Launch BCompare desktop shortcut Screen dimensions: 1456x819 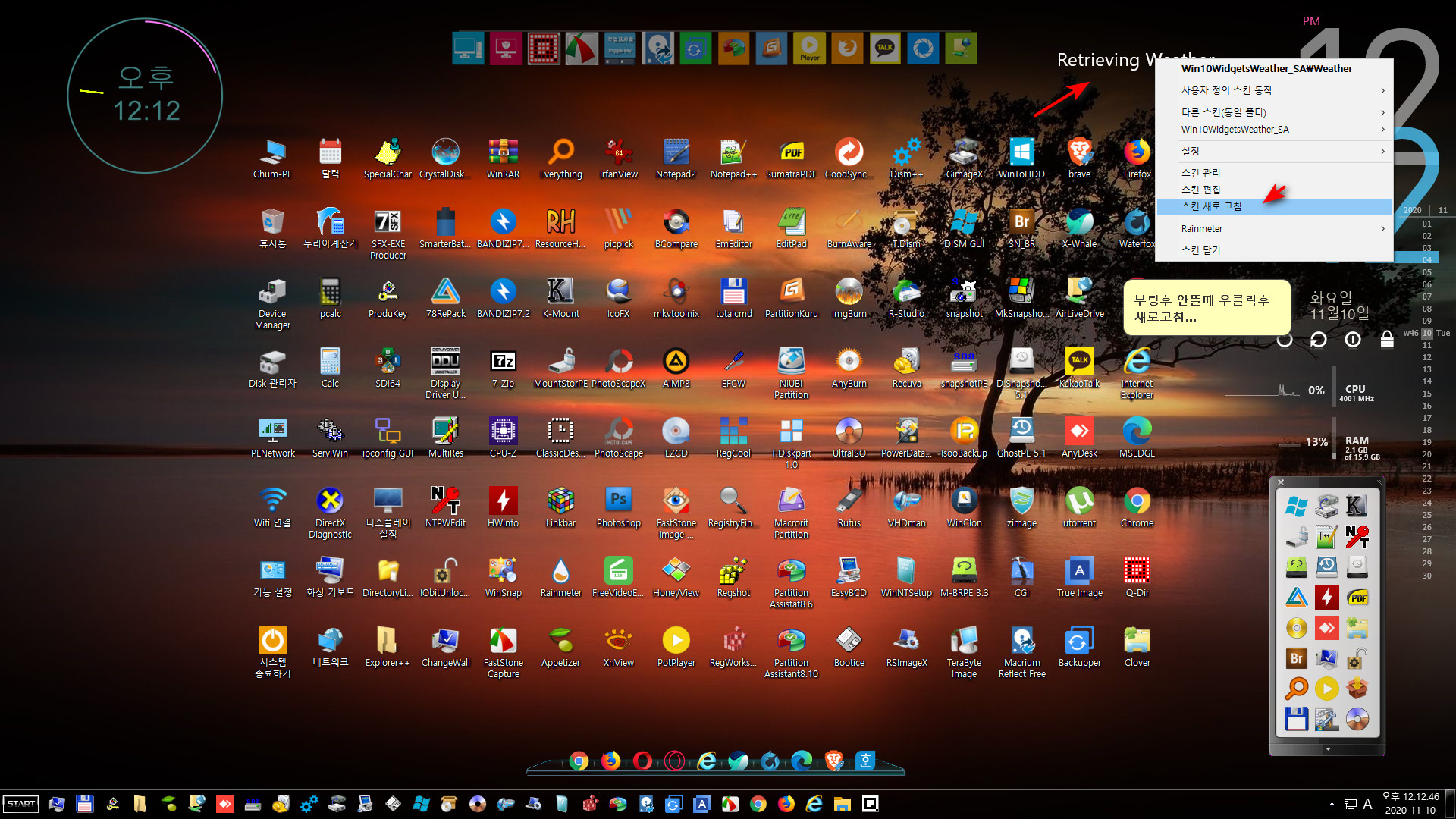[676, 228]
